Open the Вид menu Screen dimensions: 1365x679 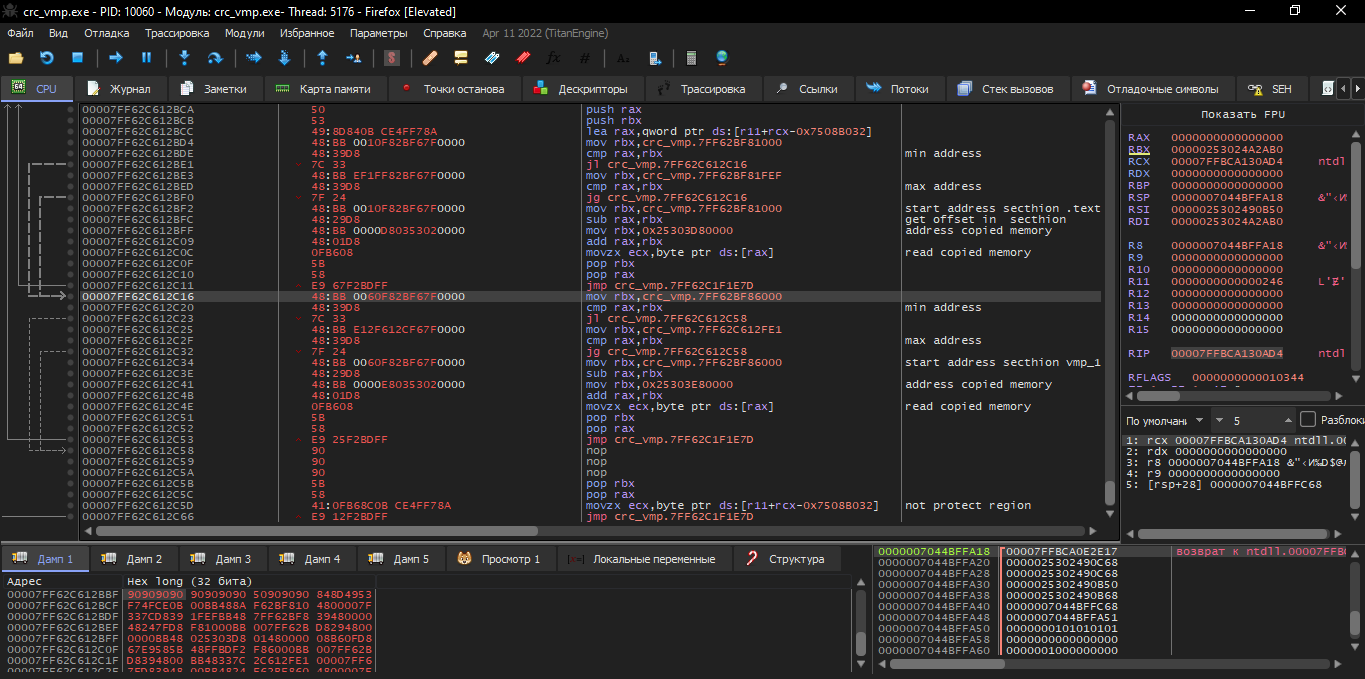coord(58,33)
